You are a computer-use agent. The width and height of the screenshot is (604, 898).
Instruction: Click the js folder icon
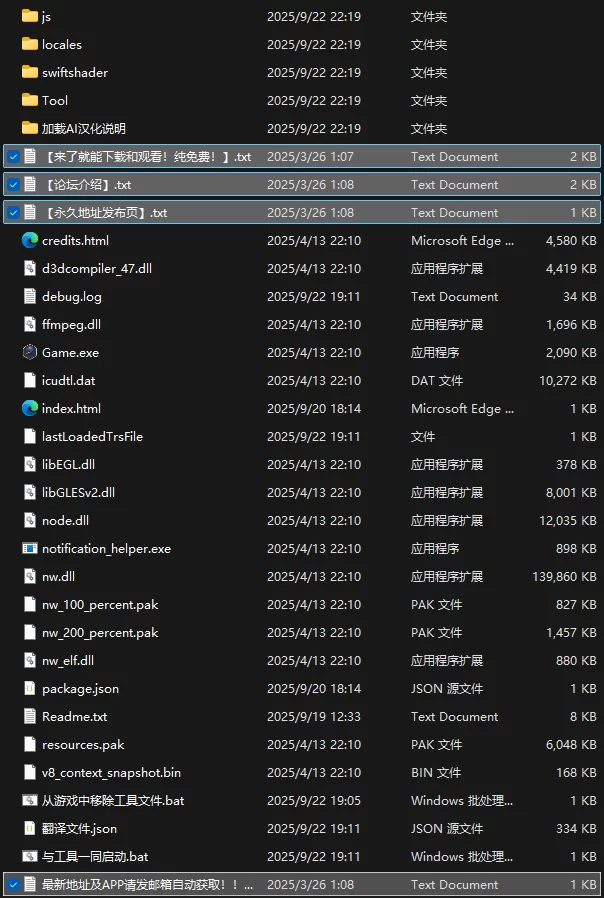30,16
